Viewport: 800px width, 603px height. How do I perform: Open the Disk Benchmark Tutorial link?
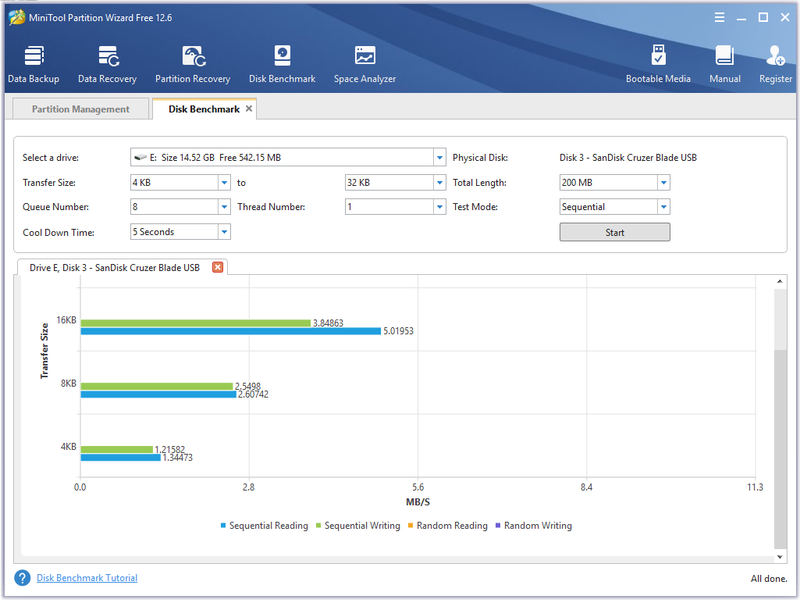[x=87, y=578]
